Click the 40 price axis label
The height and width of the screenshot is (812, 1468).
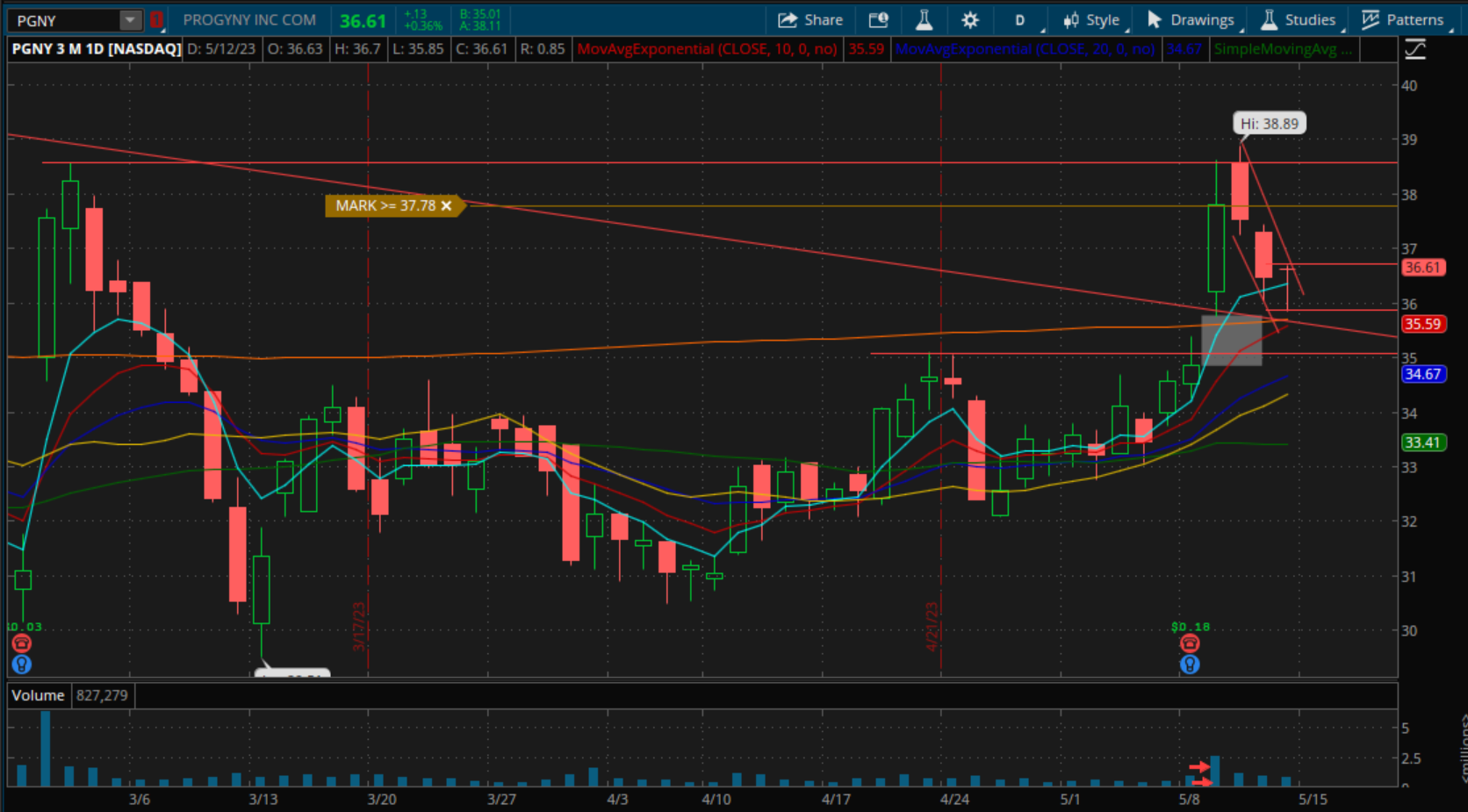[x=1409, y=86]
